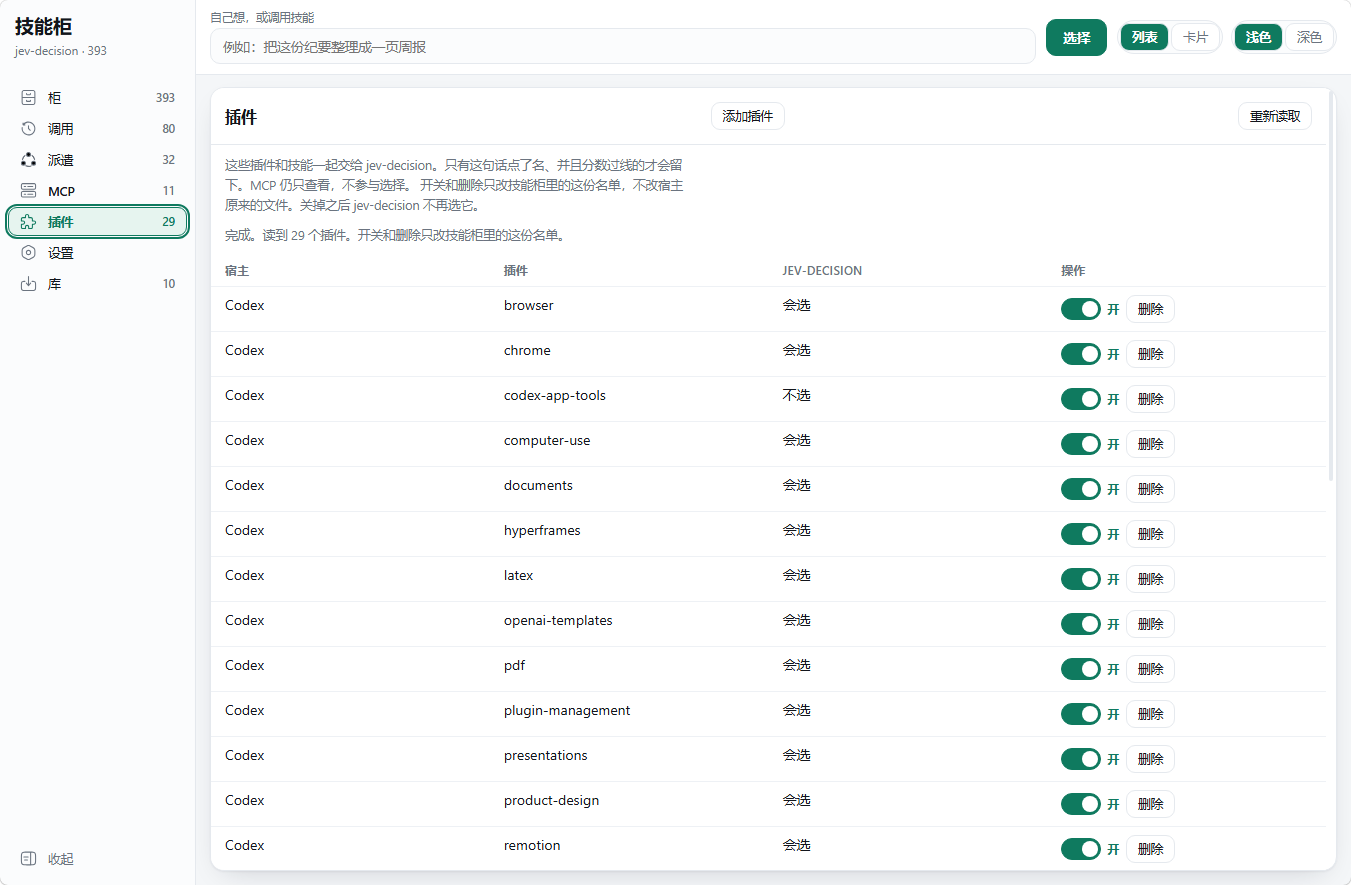Click the 393 count next to 柜
This screenshot has width=1351, height=885.
coord(165,98)
